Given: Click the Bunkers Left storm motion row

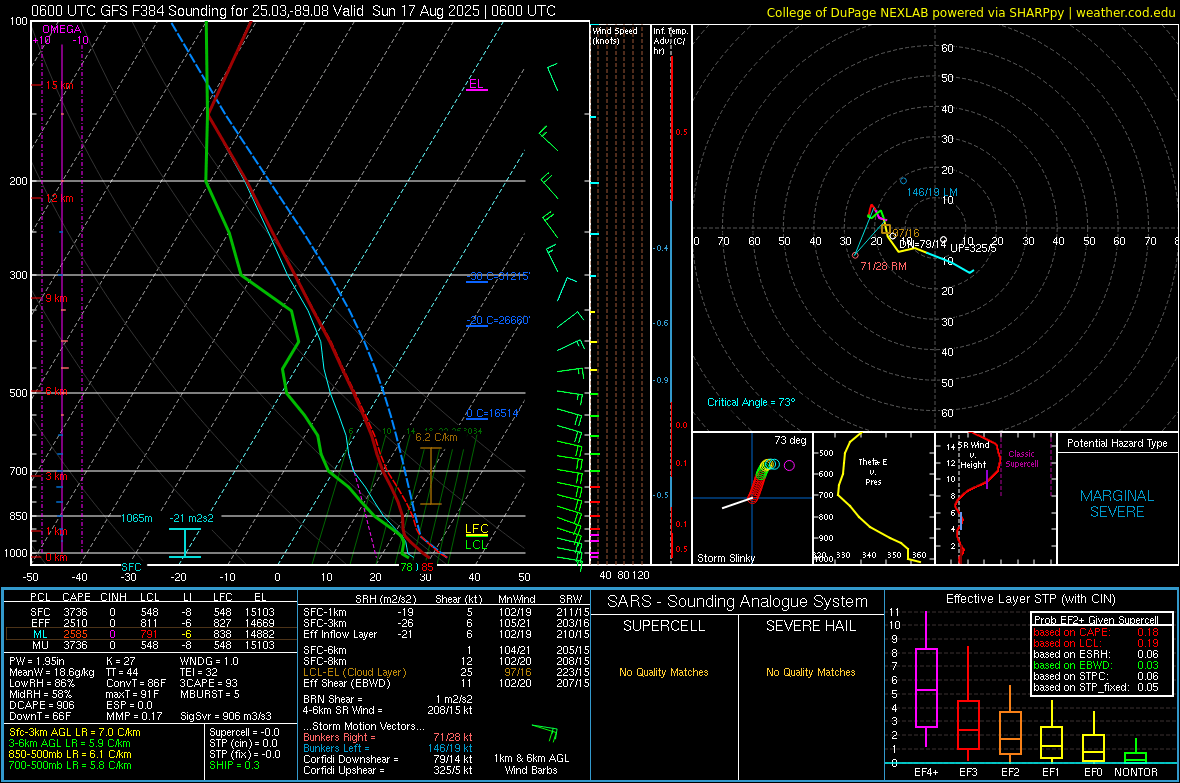Looking at the screenshot, I should 388,748.
